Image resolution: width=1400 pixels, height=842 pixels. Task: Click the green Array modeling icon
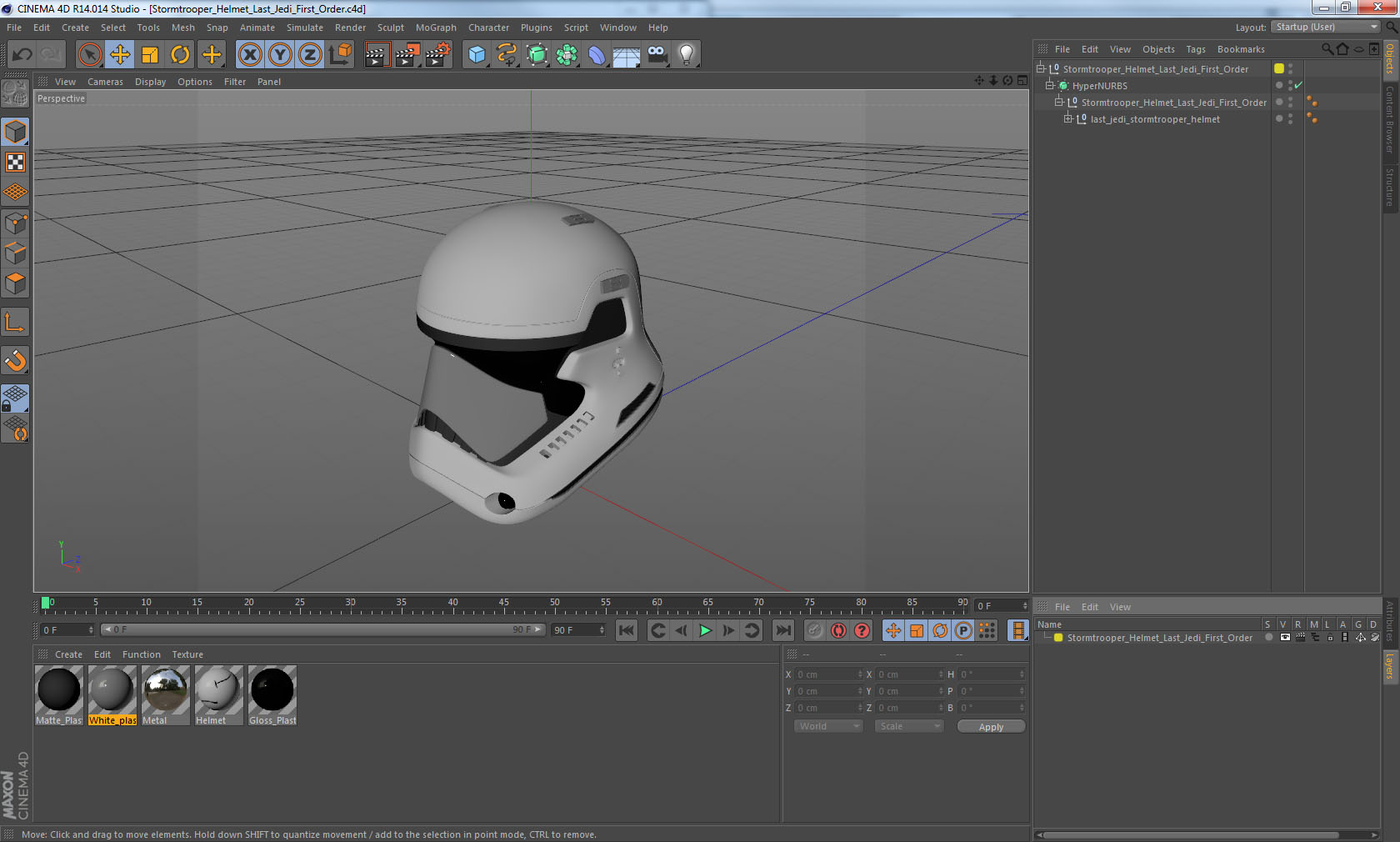(567, 55)
